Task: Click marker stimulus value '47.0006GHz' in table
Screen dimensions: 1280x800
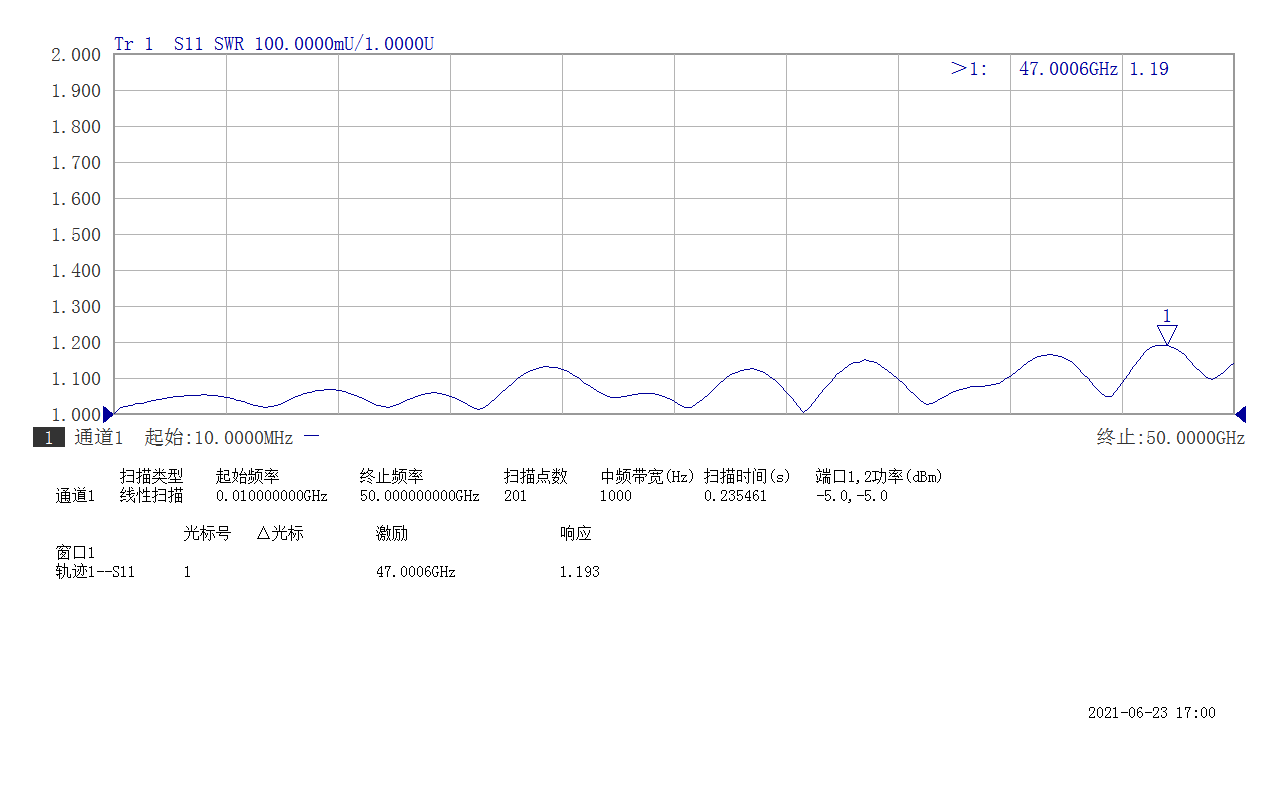Action: (x=415, y=572)
